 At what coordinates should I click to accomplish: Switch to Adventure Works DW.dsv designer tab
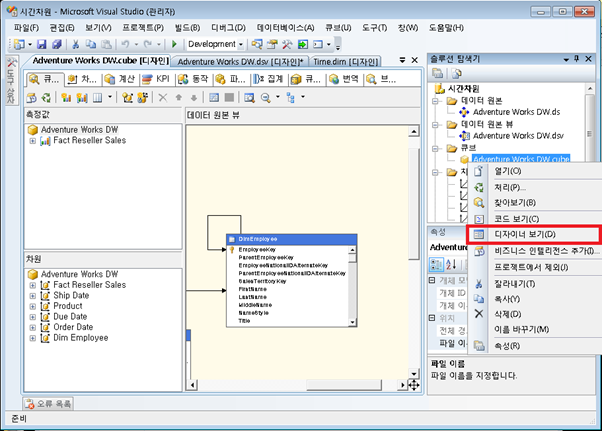pos(240,61)
